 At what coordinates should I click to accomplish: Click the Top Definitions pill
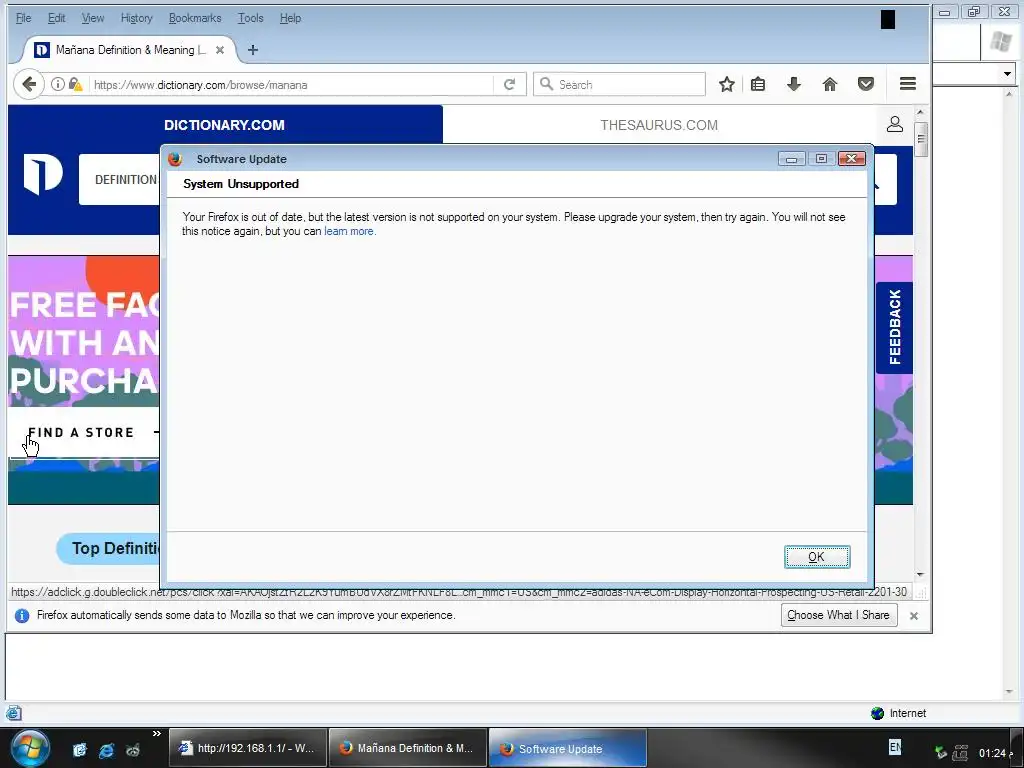pos(108,549)
